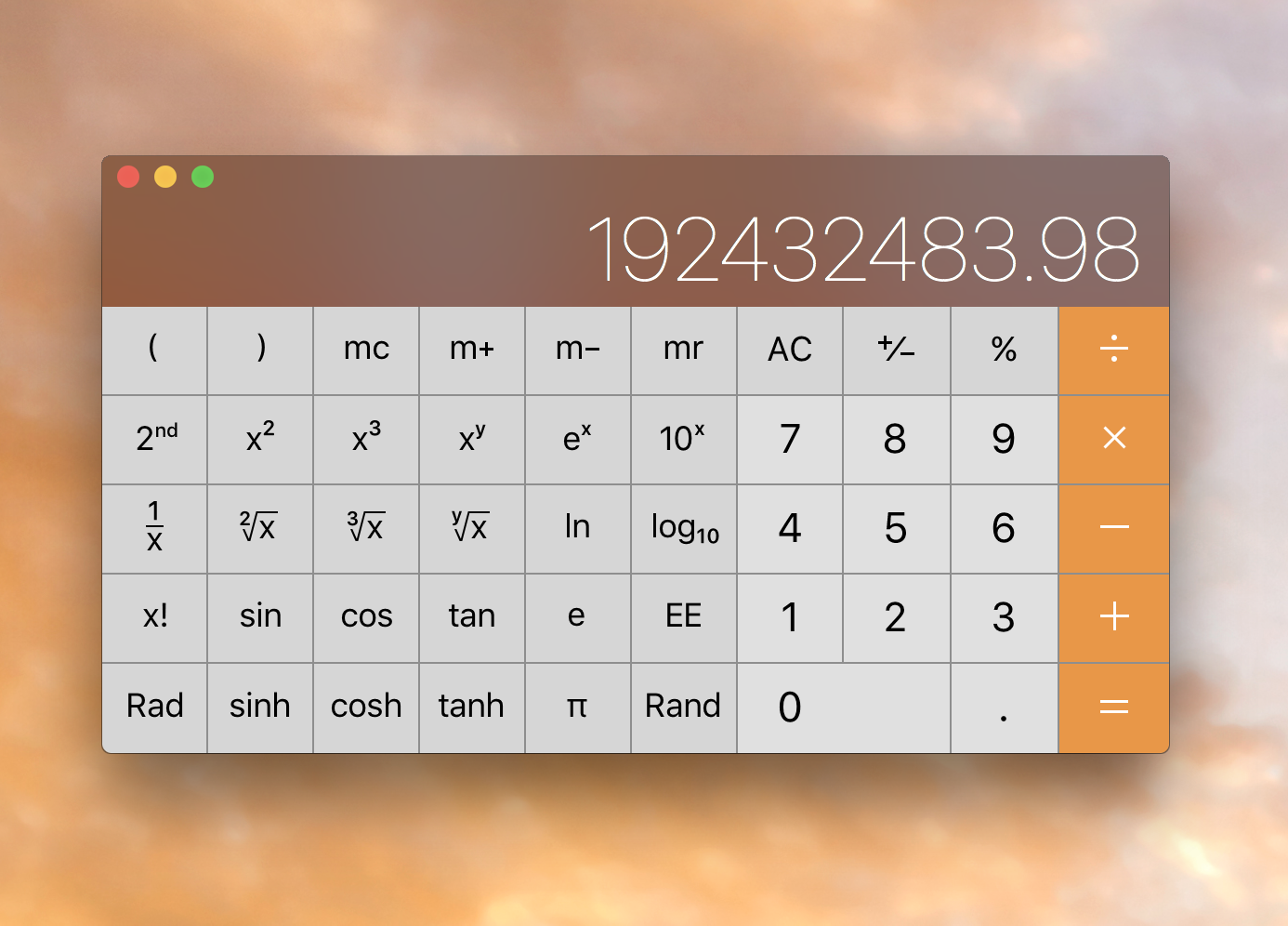Click the green zoom window button
Viewport: 1288px width, 926px height.
(203, 177)
